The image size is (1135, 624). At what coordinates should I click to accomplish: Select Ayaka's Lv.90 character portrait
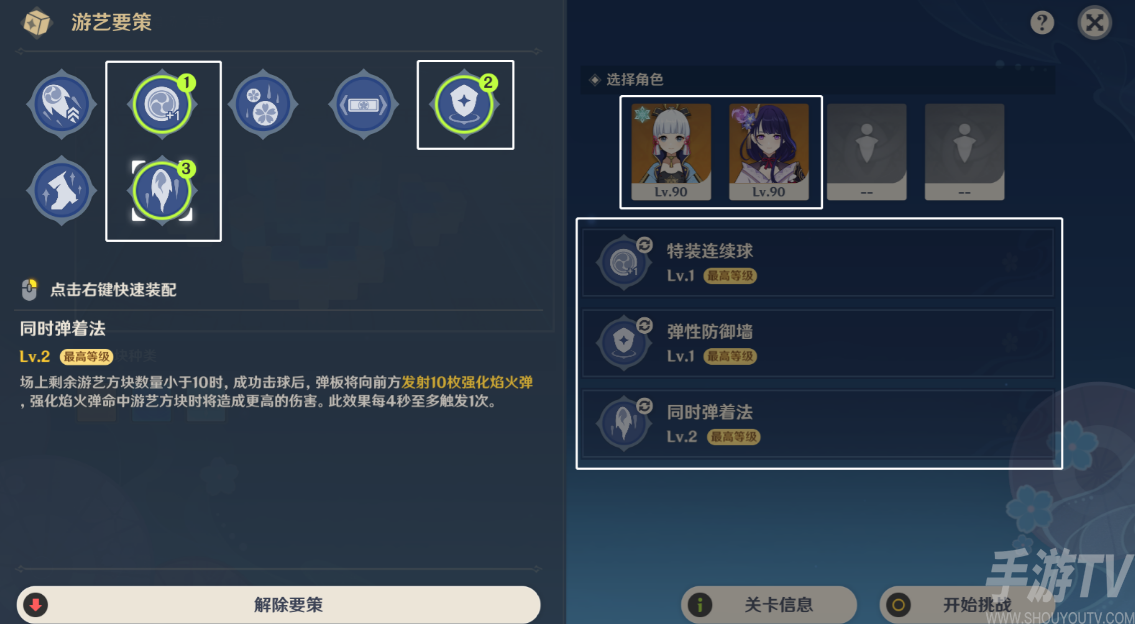[x=671, y=152]
